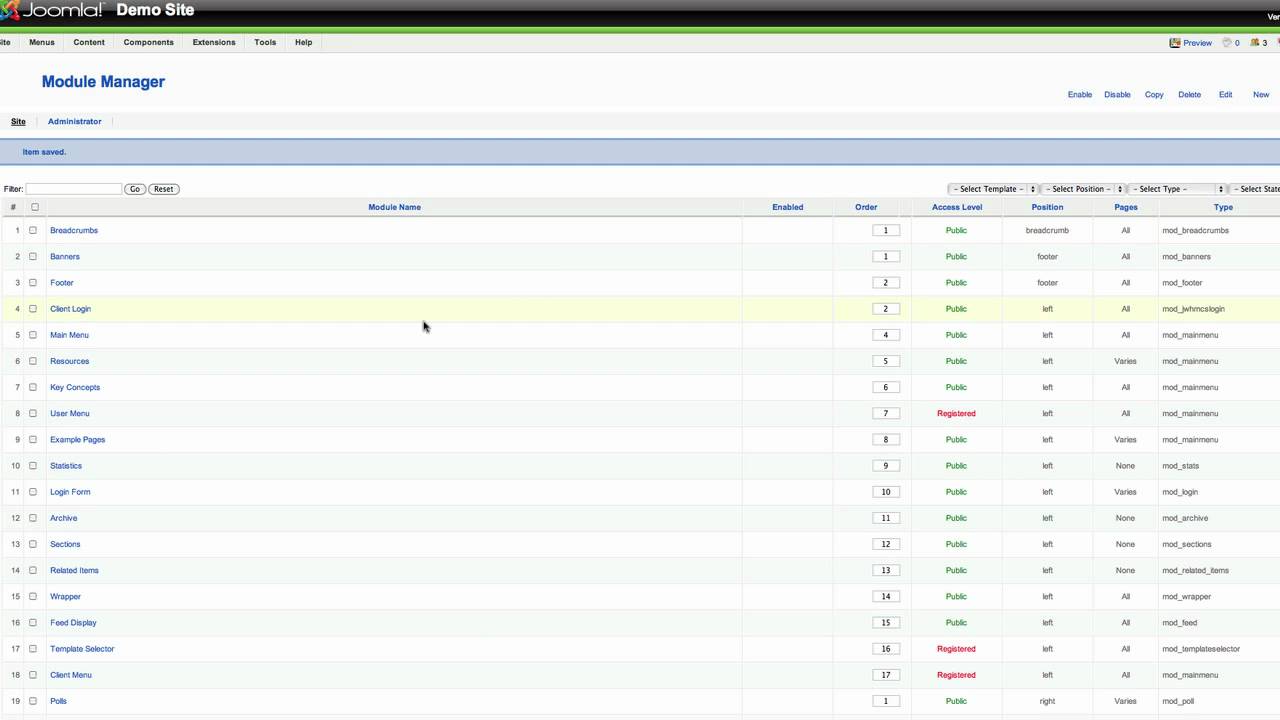Check the Banners row checkbox
1280x720 pixels.
click(33, 256)
